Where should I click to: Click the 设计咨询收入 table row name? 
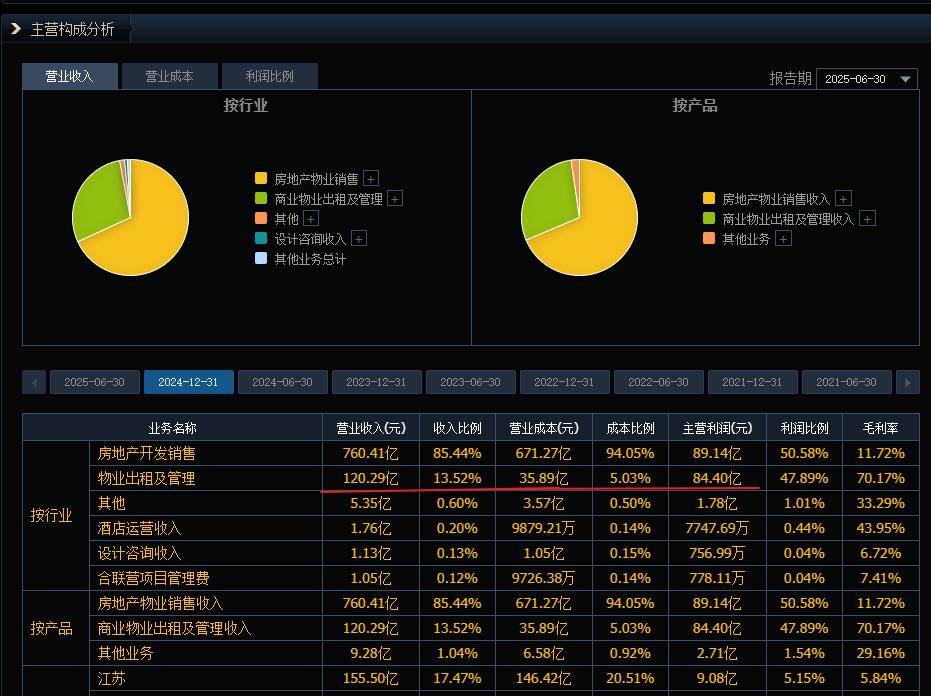tap(140, 553)
